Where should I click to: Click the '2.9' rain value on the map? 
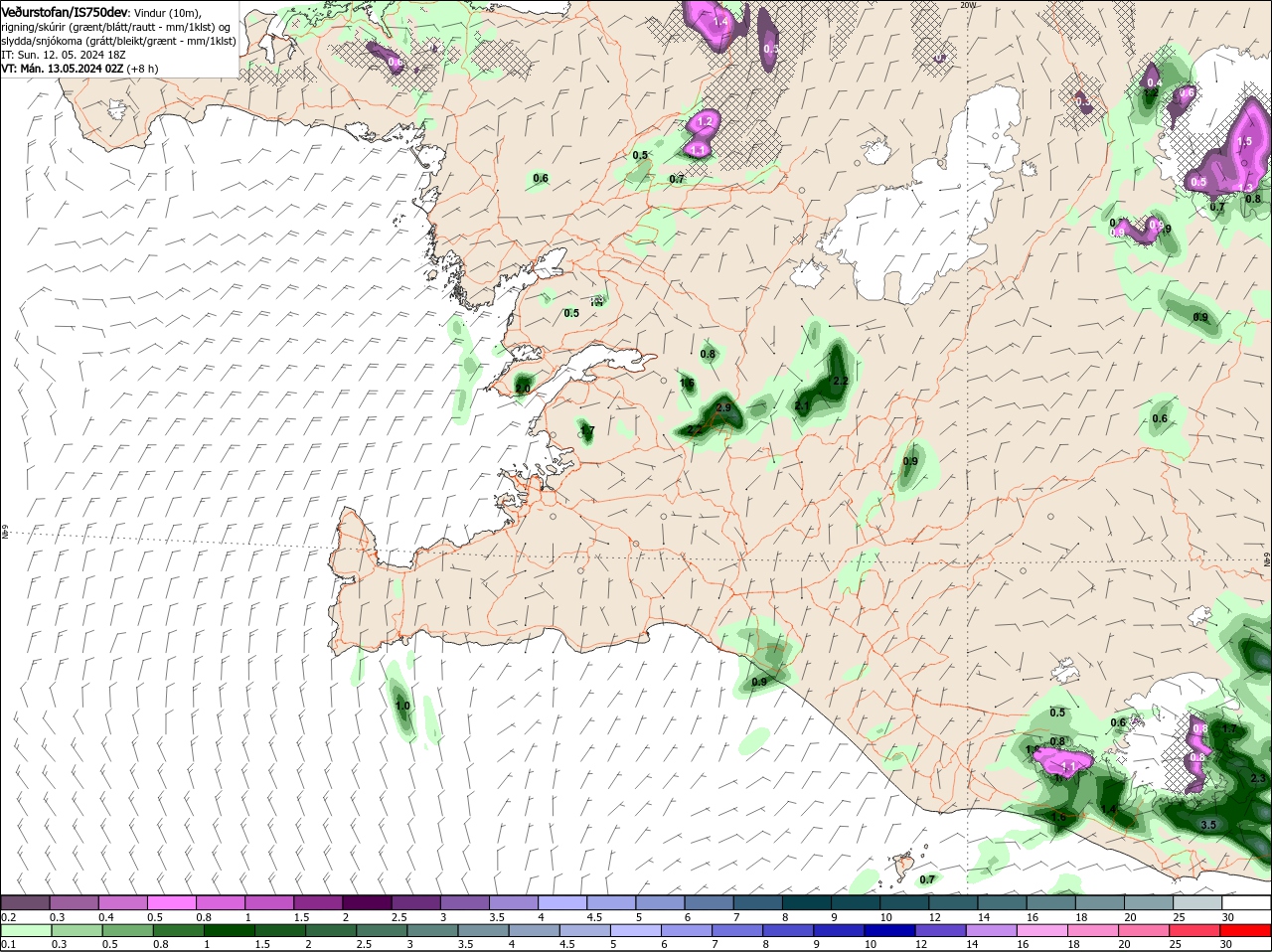point(723,408)
